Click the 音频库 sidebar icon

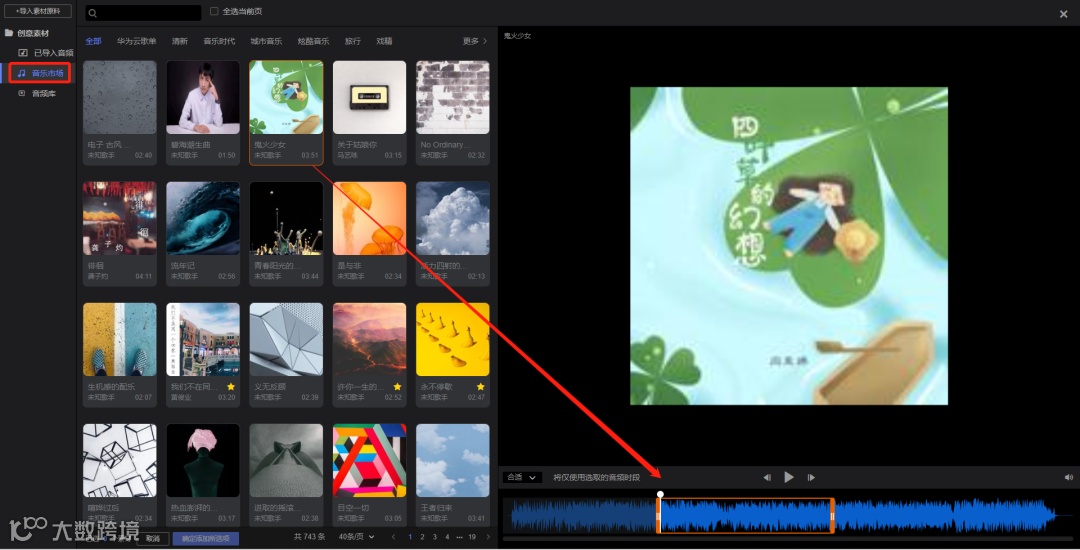click(x=21, y=93)
